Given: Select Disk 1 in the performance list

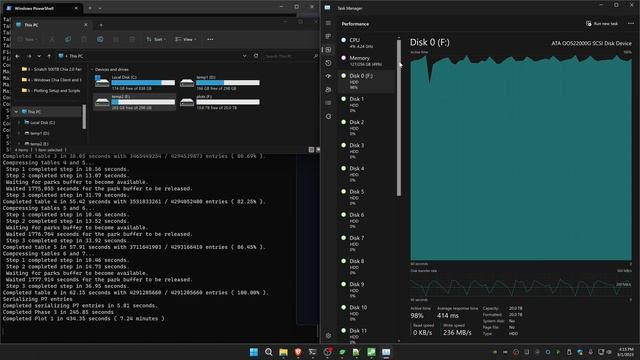Looking at the screenshot, I should [367, 104].
